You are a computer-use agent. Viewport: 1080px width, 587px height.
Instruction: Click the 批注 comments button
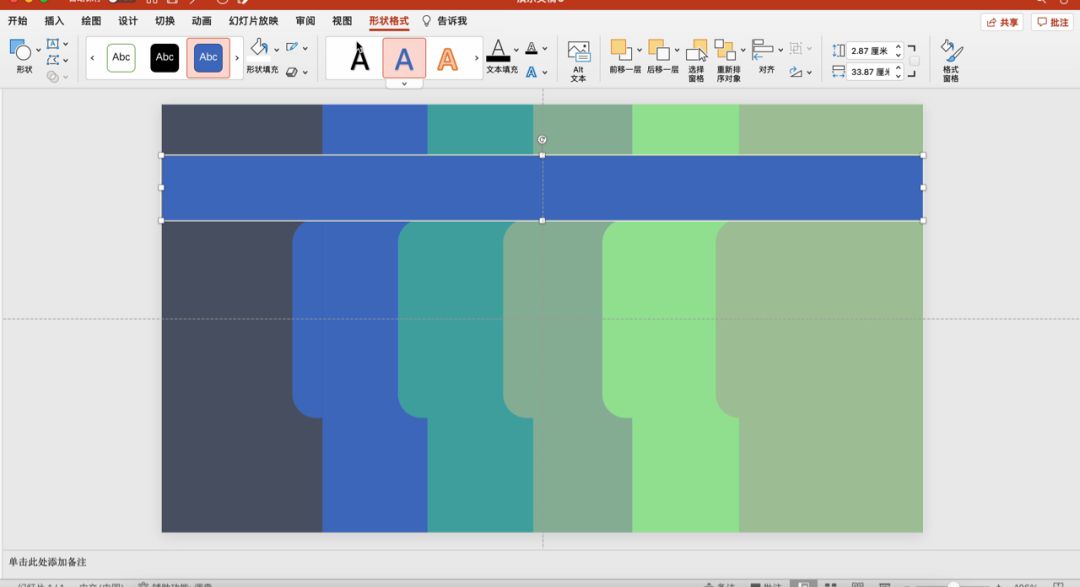click(x=1053, y=22)
